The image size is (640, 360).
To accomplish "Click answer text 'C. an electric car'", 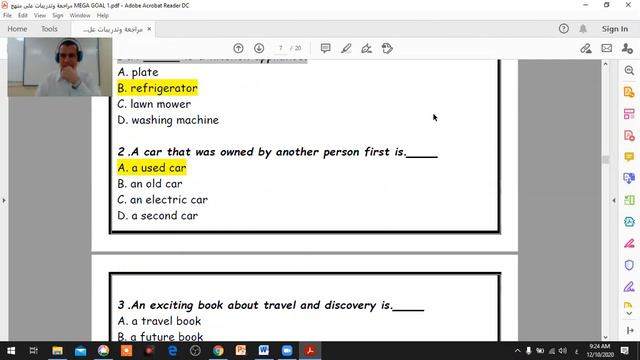I will [162, 200].
